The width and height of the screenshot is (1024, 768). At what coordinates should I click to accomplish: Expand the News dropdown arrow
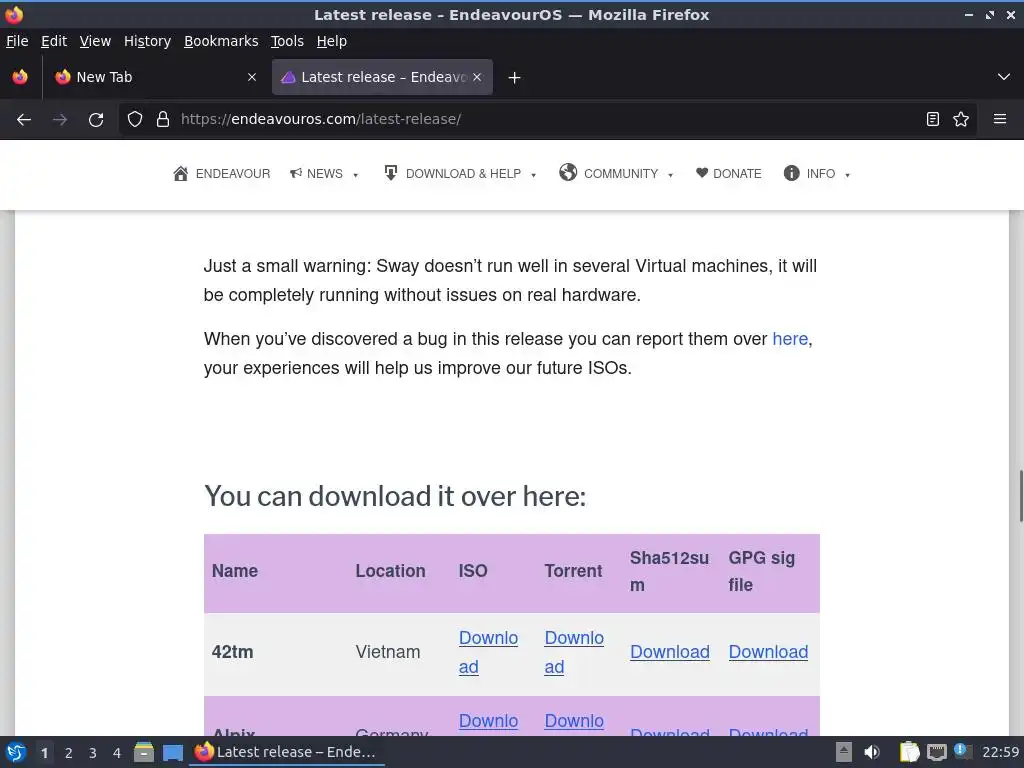pos(355,175)
